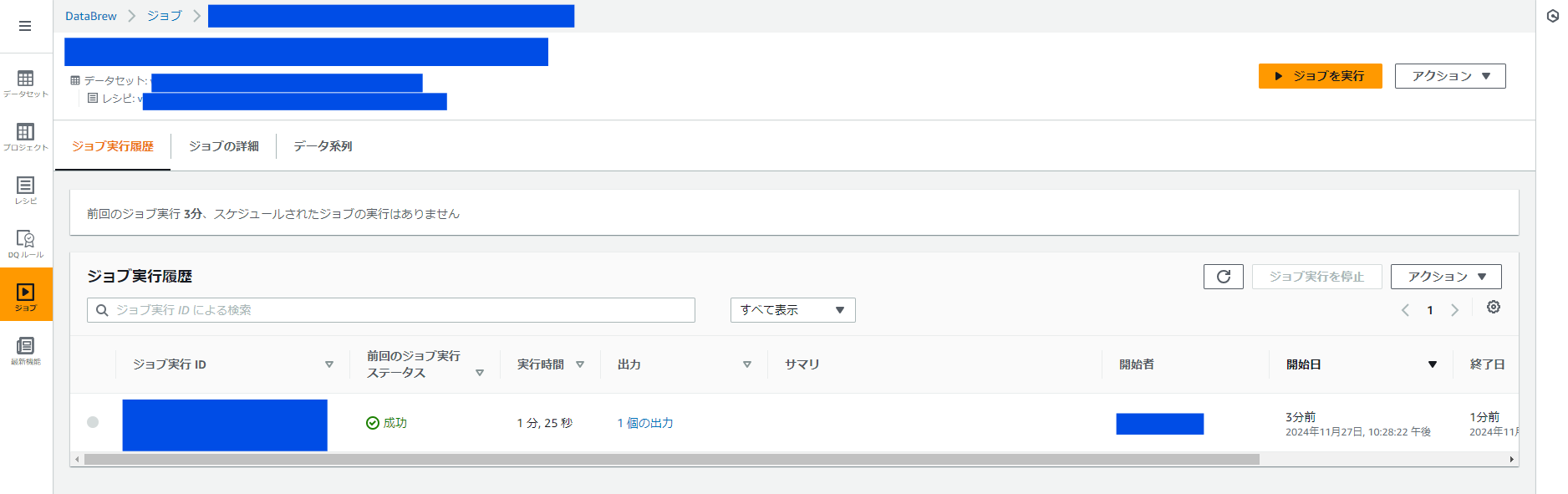
Task: Go to DataBrew breadcrumb link
Action: click(91, 16)
